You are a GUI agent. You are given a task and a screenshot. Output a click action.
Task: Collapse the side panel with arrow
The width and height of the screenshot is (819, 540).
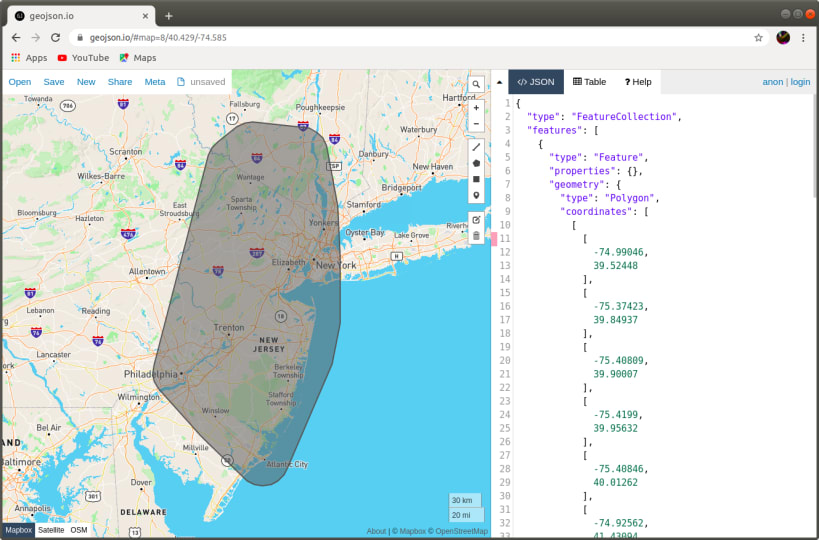pos(499,82)
